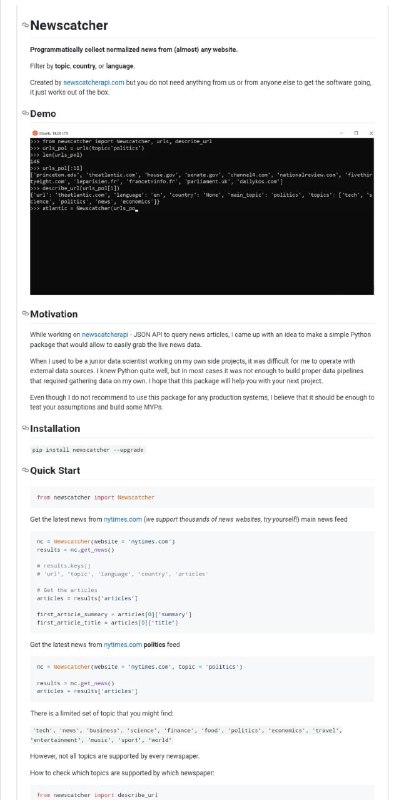This screenshot has width=404, height=800.
Task: Click the Ubuntu icon in demo terminal titlebar
Action: click(35, 133)
